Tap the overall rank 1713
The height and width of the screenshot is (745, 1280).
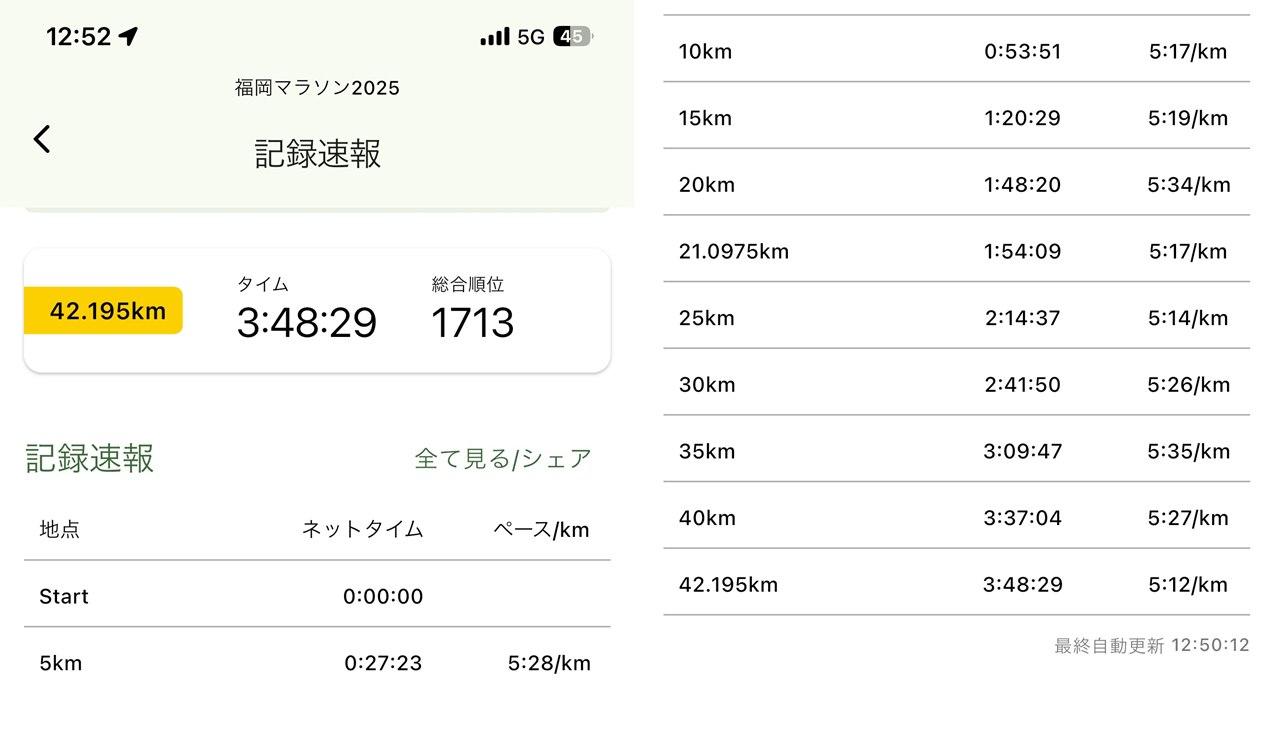tap(472, 323)
